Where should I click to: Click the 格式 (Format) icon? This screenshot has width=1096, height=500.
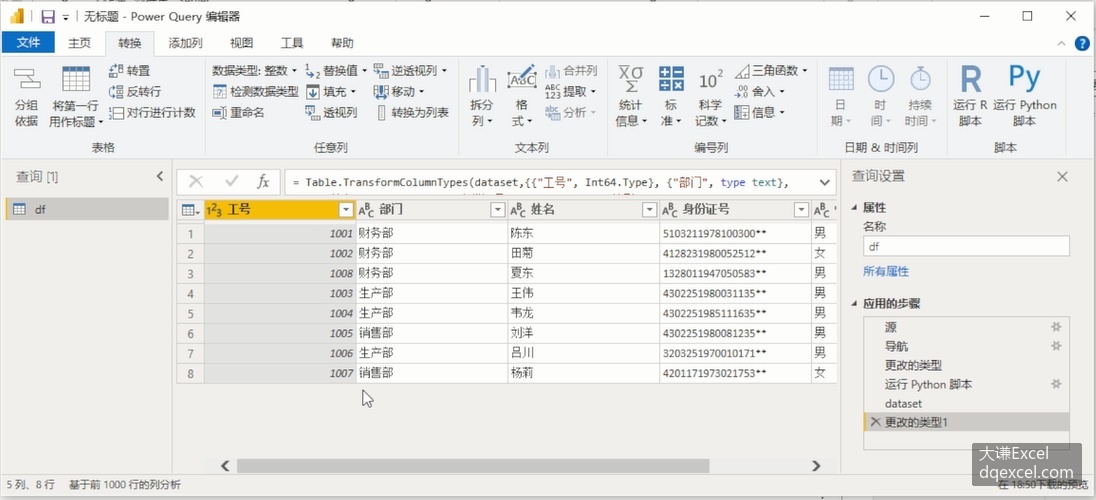(x=521, y=78)
